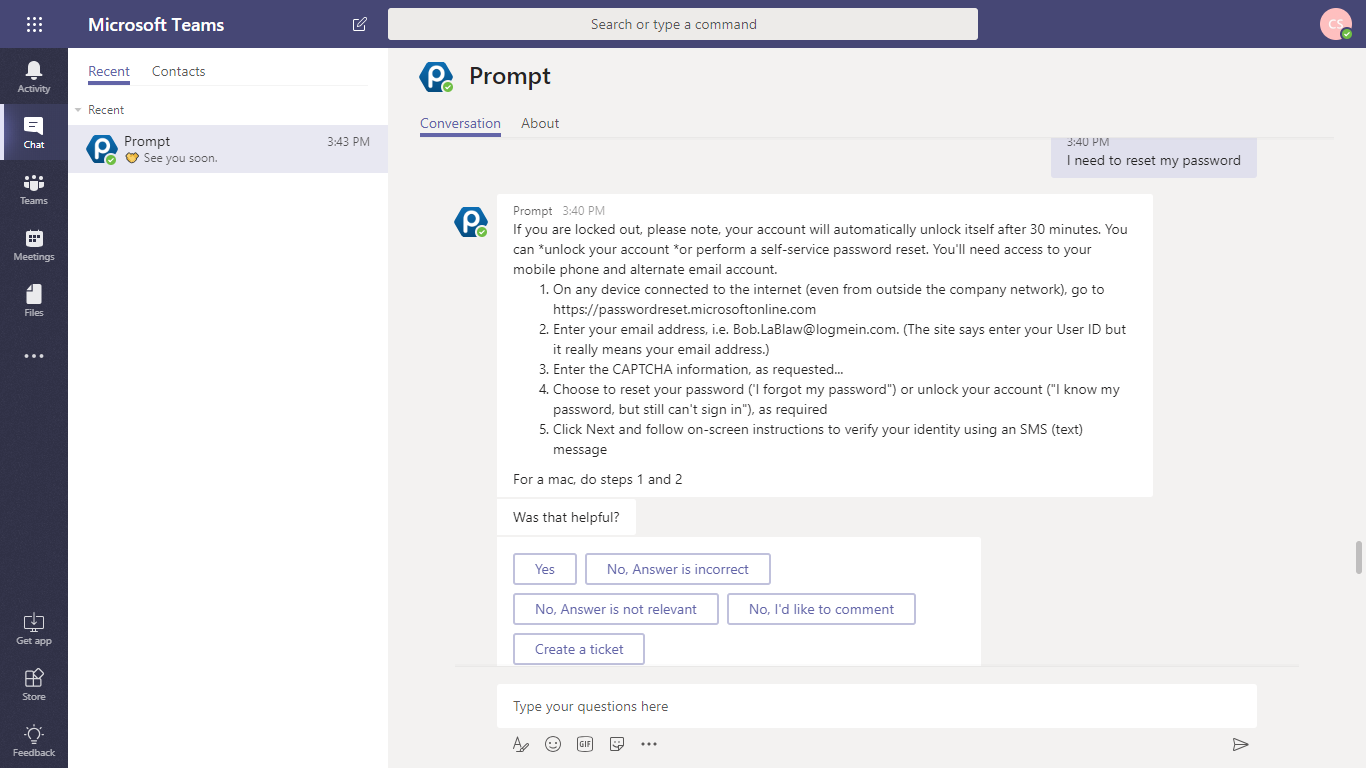1366x768 pixels.
Task: Create a ticket from the bot response
Action: (x=578, y=648)
